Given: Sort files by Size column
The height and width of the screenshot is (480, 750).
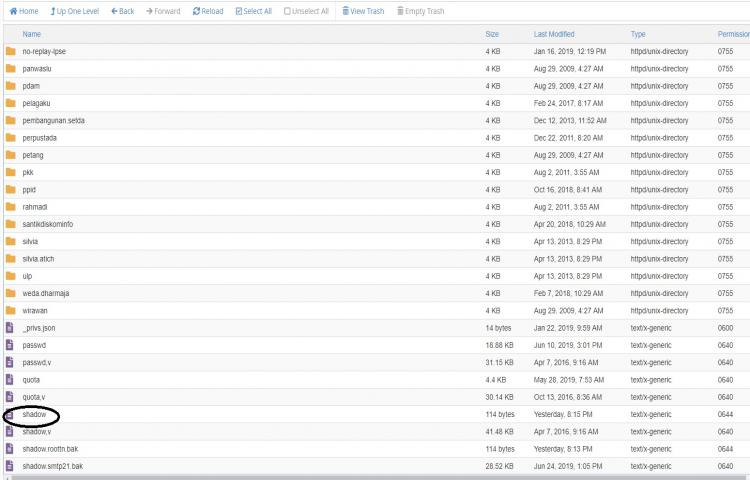Looking at the screenshot, I should point(491,34).
